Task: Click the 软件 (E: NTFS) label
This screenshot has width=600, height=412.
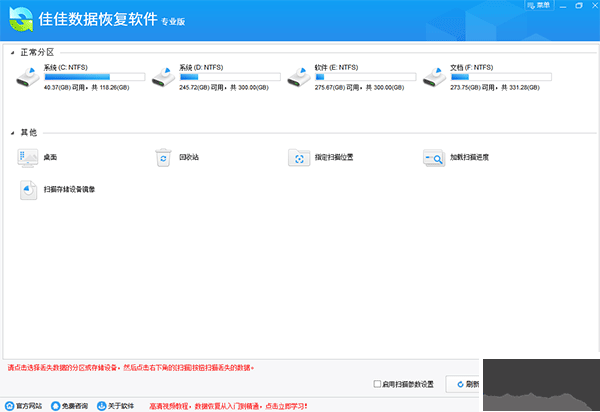Action: tap(336, 68)
